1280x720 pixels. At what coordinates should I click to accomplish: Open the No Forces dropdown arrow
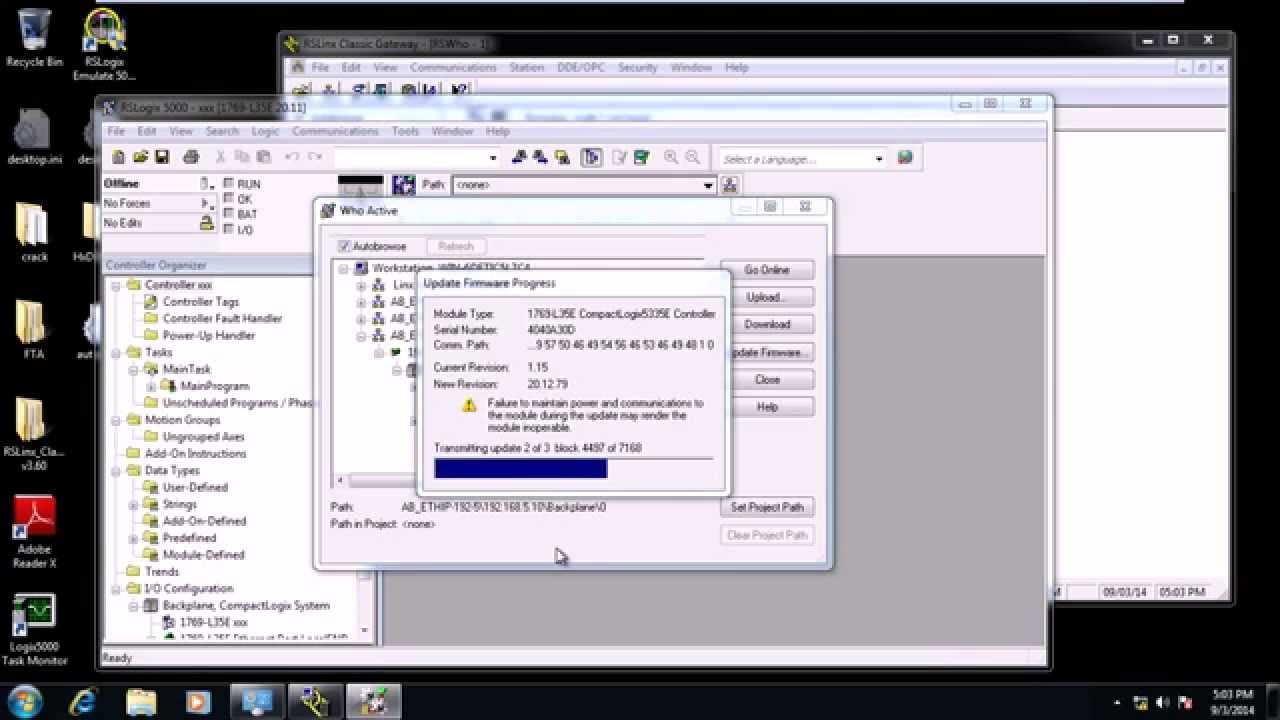(207, 203)
